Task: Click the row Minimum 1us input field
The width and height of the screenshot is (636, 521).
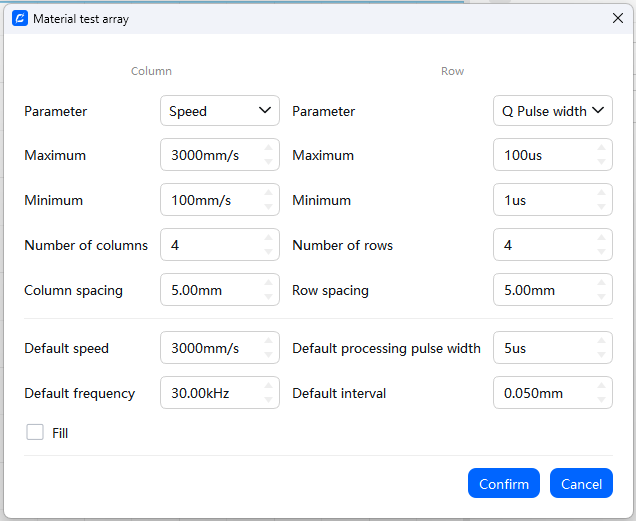Action: pyautogui.click(x=541, y=200)
